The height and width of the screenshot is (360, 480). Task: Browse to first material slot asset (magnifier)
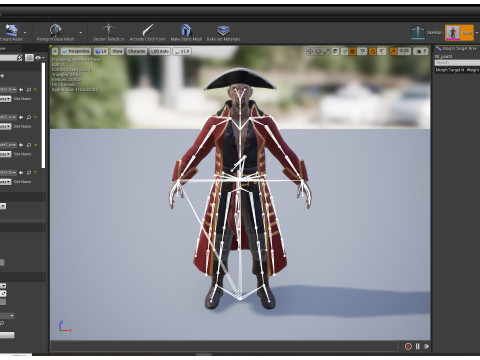tap(29, 89)
